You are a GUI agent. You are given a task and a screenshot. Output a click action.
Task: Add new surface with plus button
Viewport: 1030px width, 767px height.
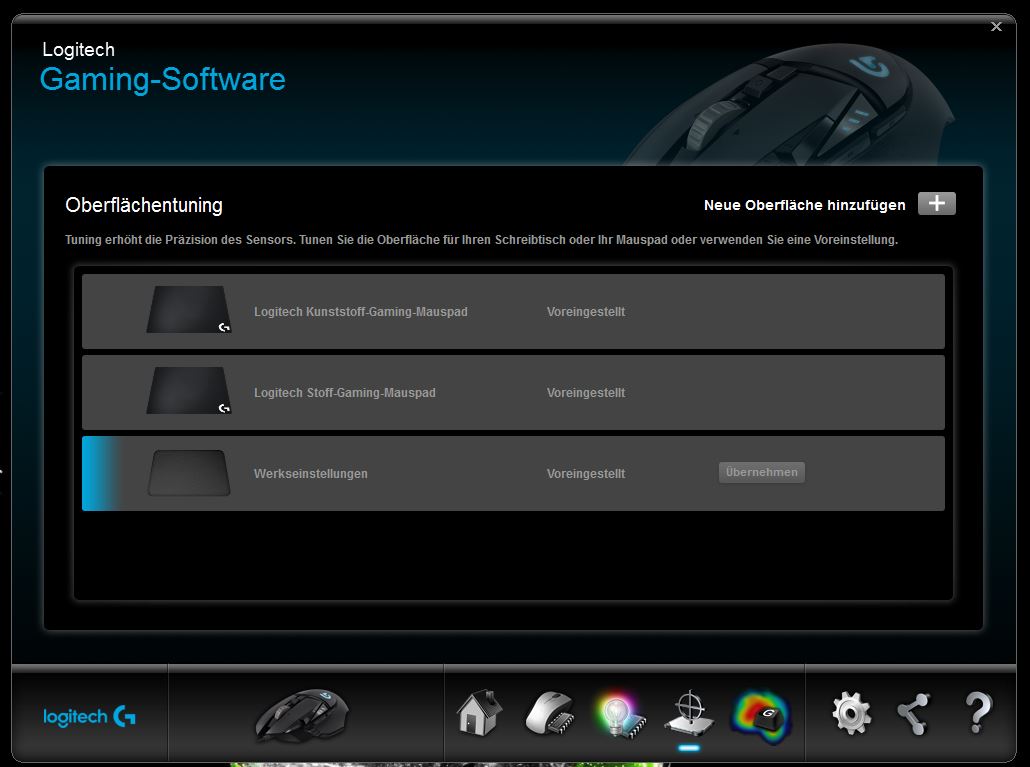tap(936, 204)
